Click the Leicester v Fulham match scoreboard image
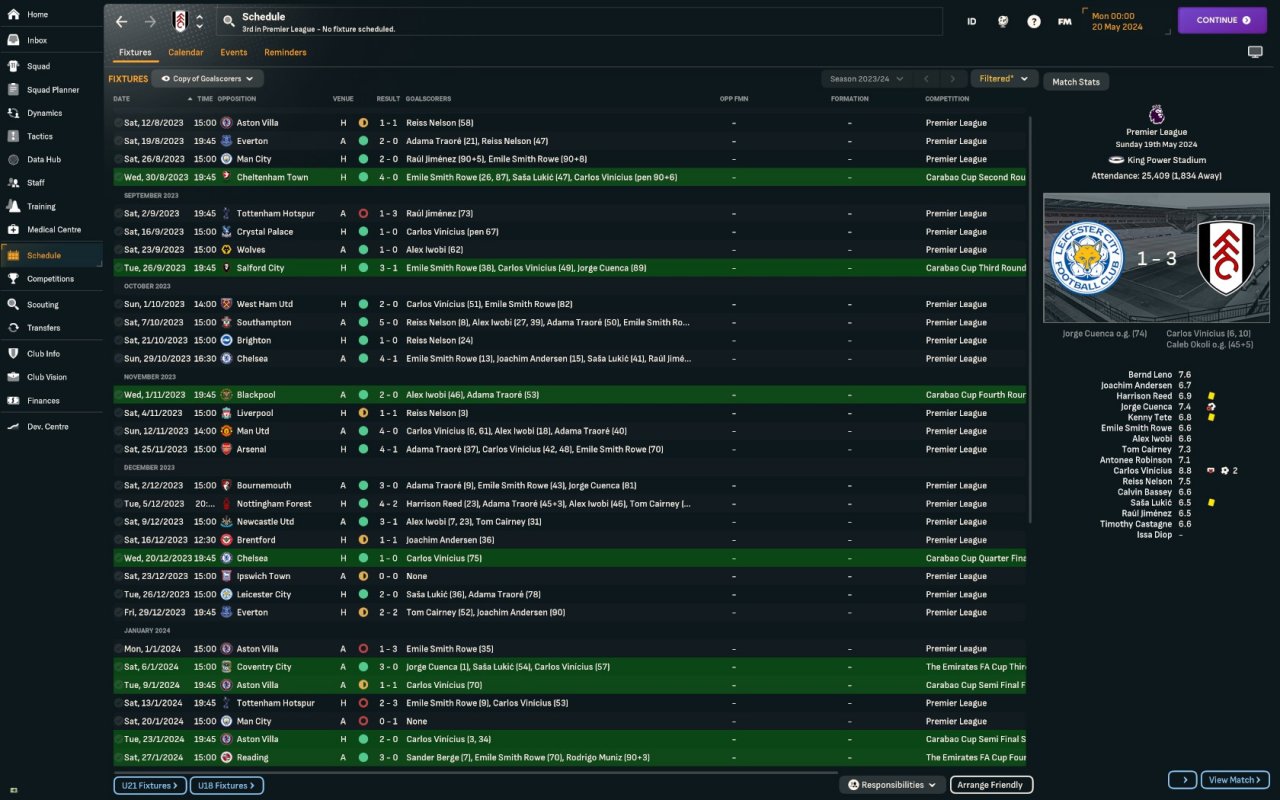This screenshot has height=800, width=1280. click(1156, 258)
